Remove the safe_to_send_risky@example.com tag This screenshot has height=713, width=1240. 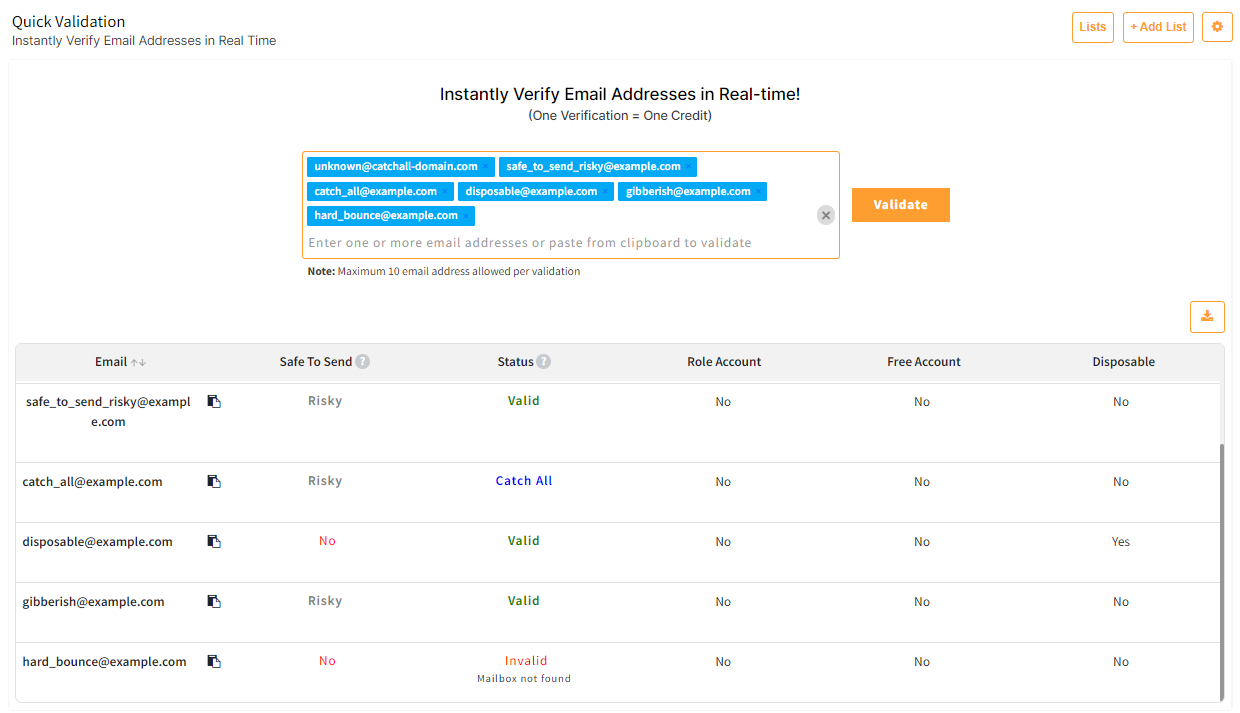[689, 167]
